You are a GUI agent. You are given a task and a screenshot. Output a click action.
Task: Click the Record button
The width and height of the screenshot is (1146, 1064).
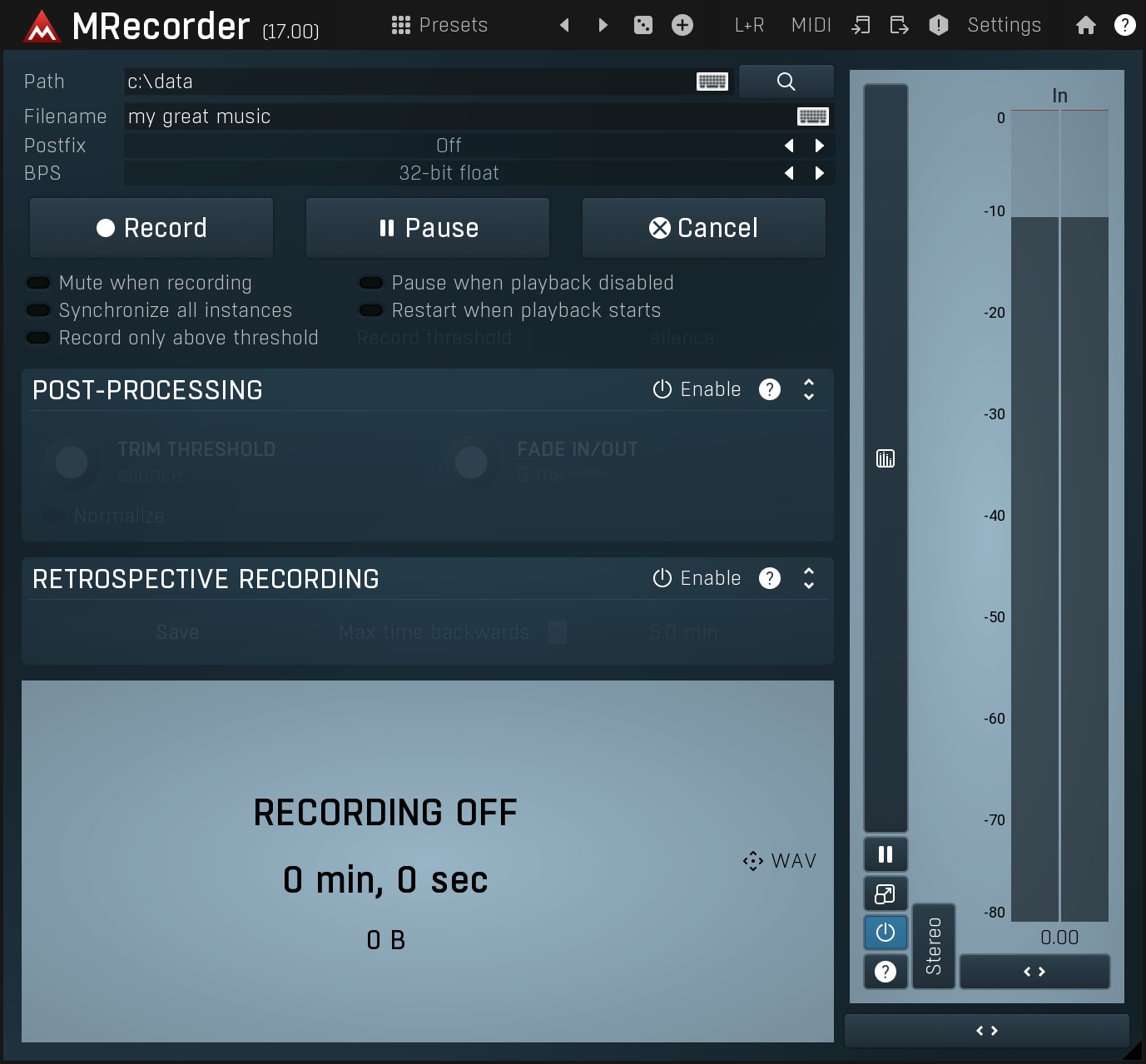click(151, 227)
